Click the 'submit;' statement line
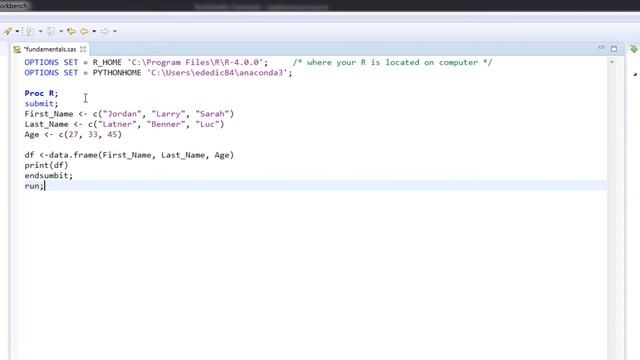The width and height of the screenshot is (640, 360). pos(41,104)
